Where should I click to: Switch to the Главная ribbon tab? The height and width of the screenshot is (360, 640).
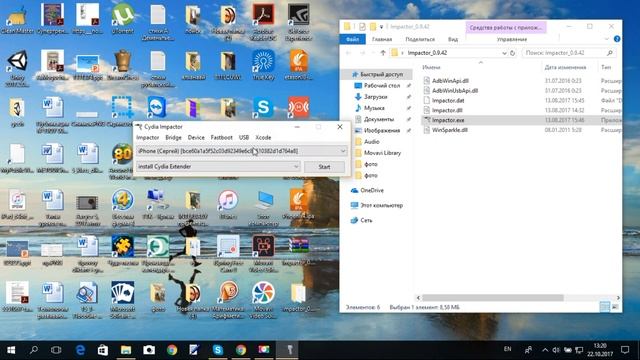[382, 39]
